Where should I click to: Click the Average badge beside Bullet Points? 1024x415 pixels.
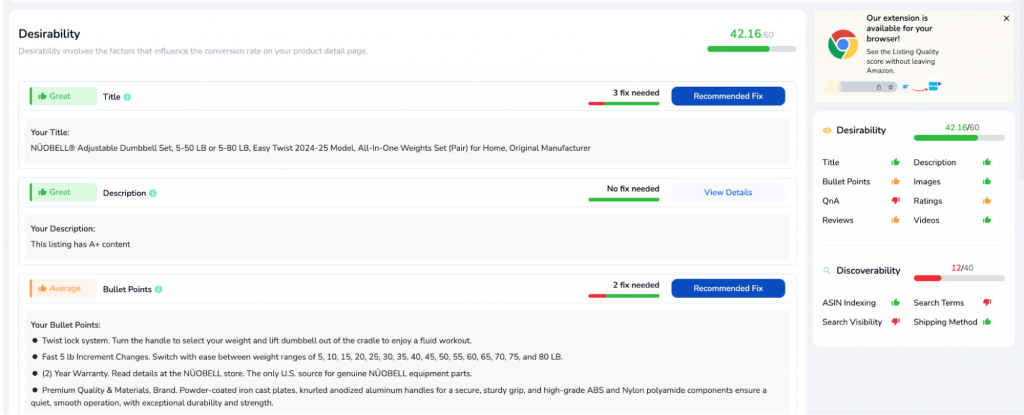63,288
